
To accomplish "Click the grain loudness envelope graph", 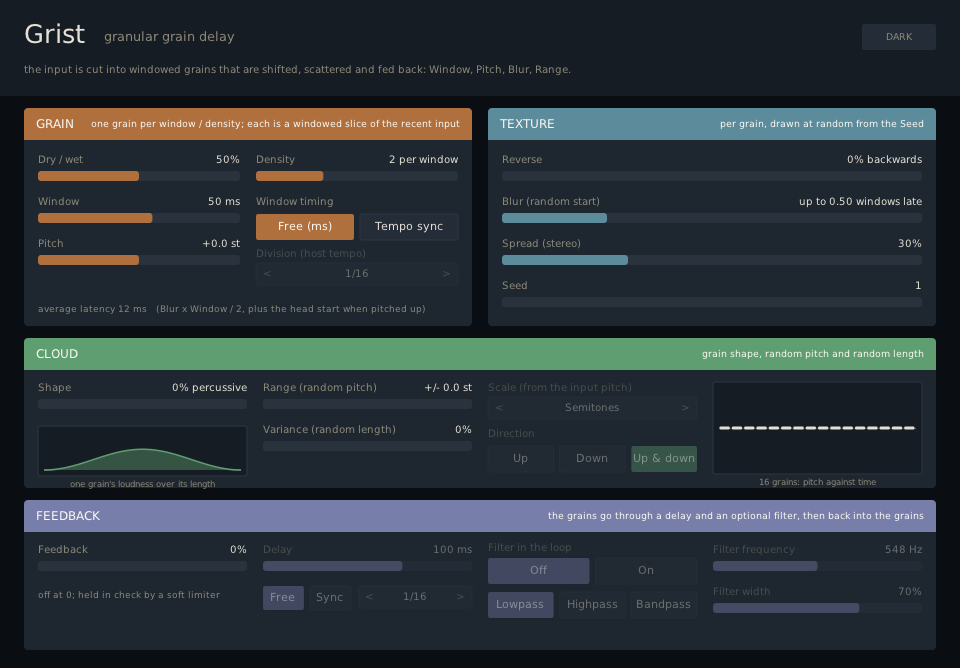I will [x=143, y=451].
